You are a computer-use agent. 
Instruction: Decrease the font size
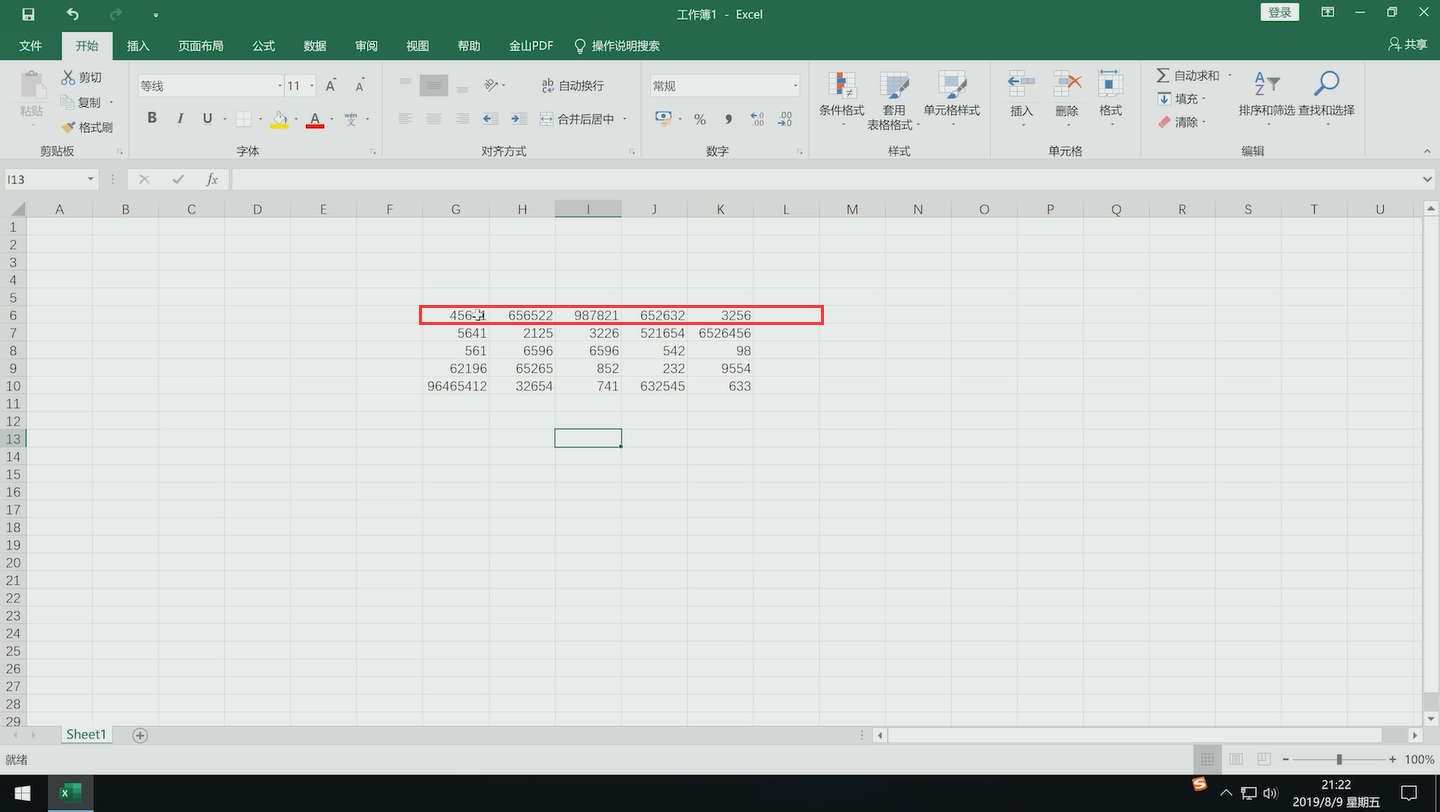pos(358,86)
